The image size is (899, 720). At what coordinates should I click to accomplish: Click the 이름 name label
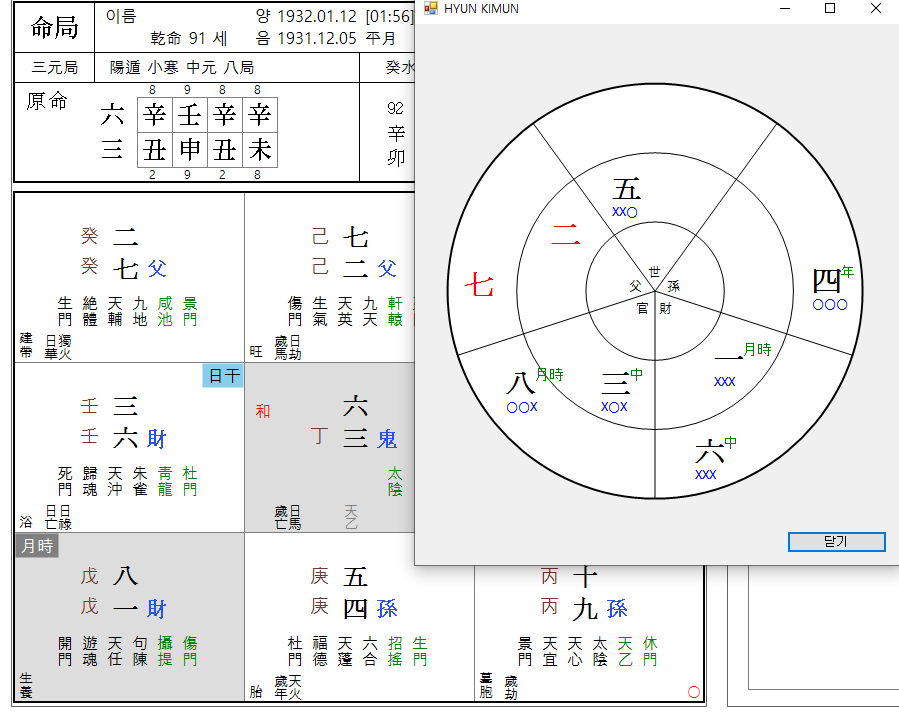tap(121, 16)
